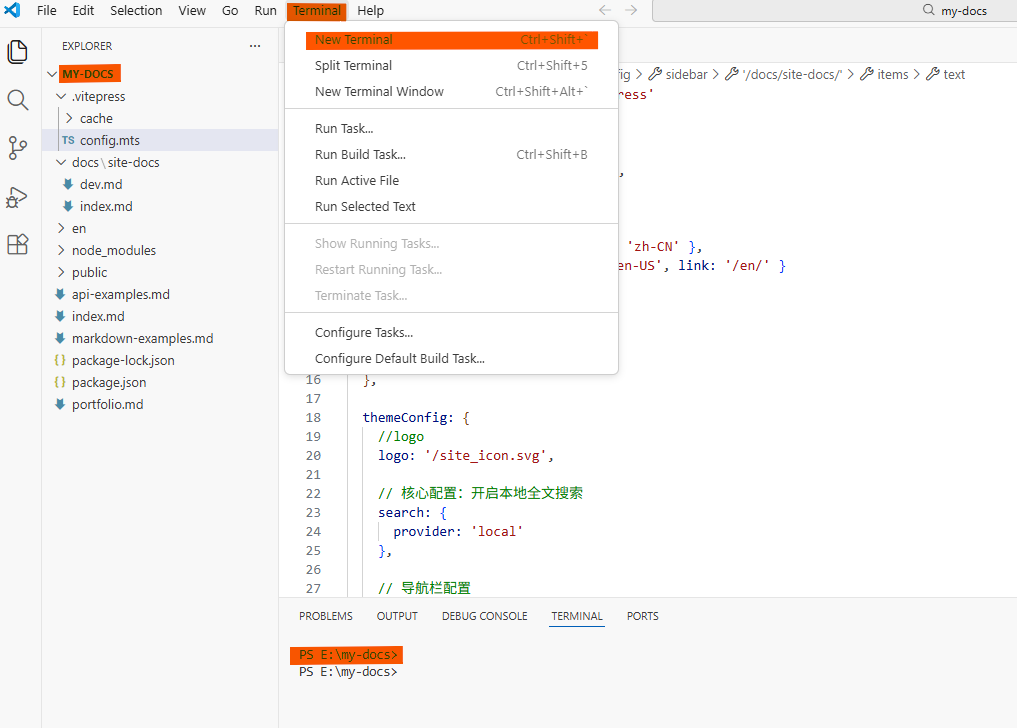Image resolution: width=1017 pixels, height=728 pixels.
Task: Expand the public folder
Action: click(89, 272)
